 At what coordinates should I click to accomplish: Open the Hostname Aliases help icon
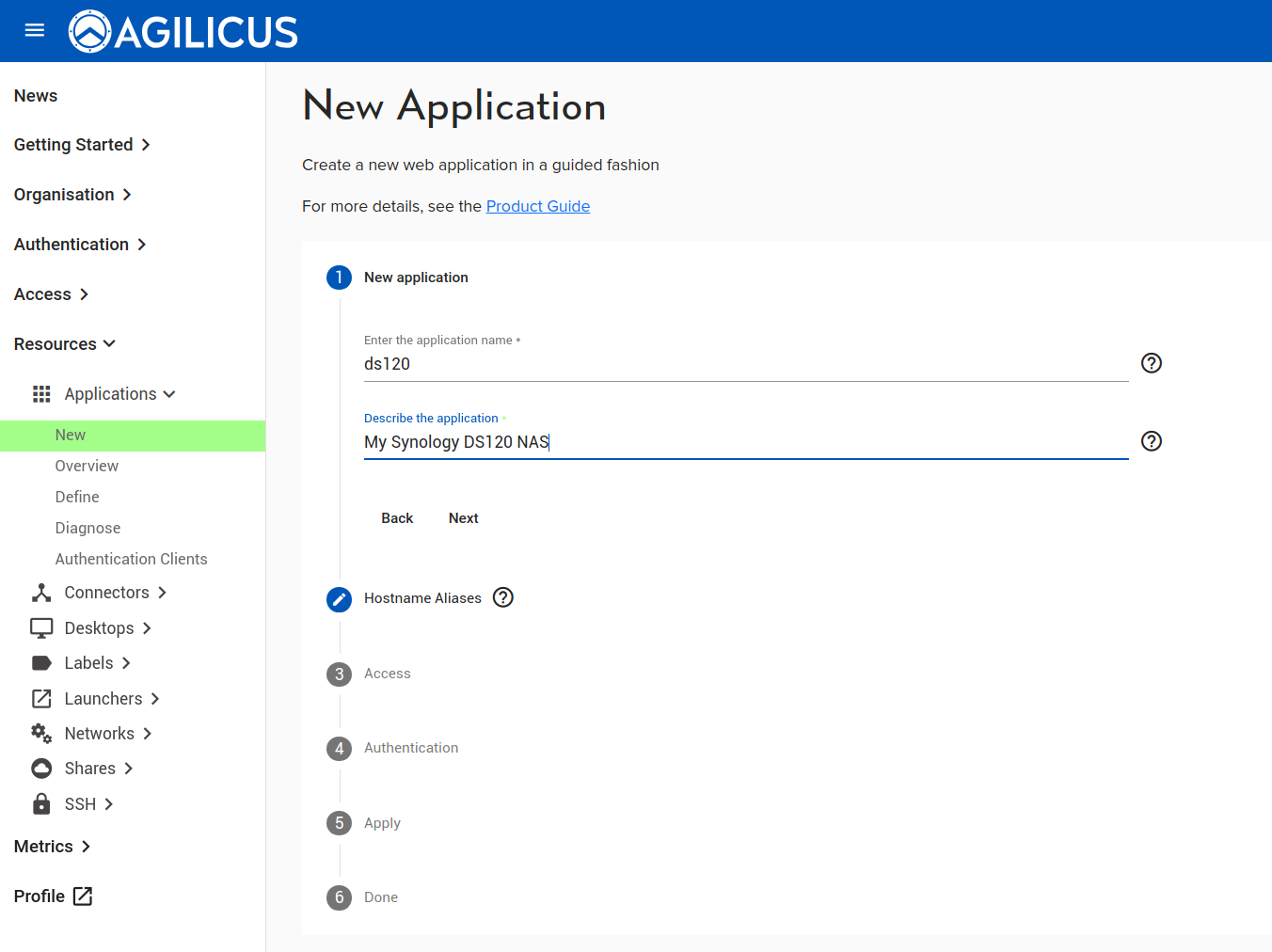point(503,597)
